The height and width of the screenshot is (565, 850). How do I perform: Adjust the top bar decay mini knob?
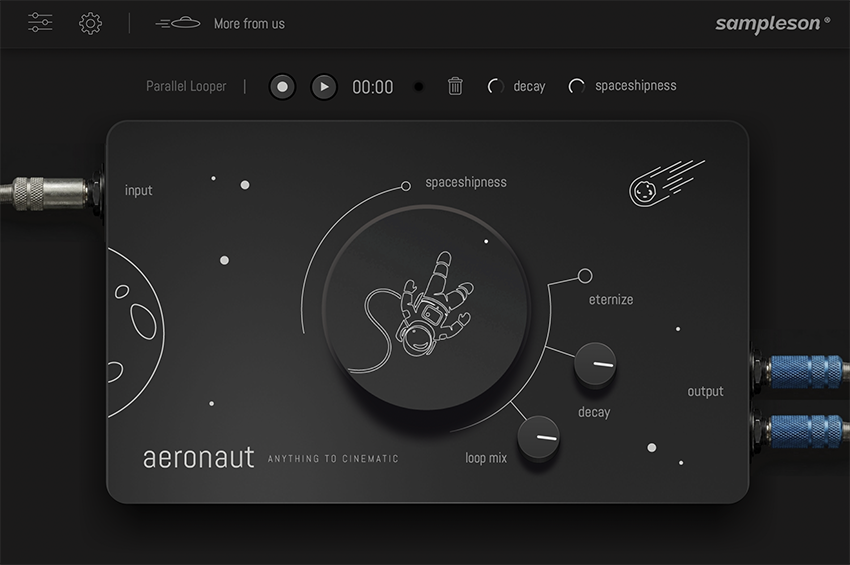495,86
